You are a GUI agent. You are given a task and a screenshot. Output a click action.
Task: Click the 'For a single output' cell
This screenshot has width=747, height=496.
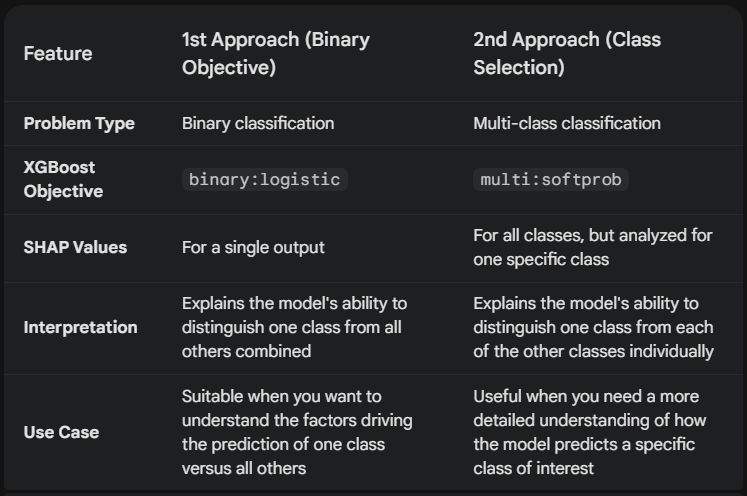pos(253,248)
